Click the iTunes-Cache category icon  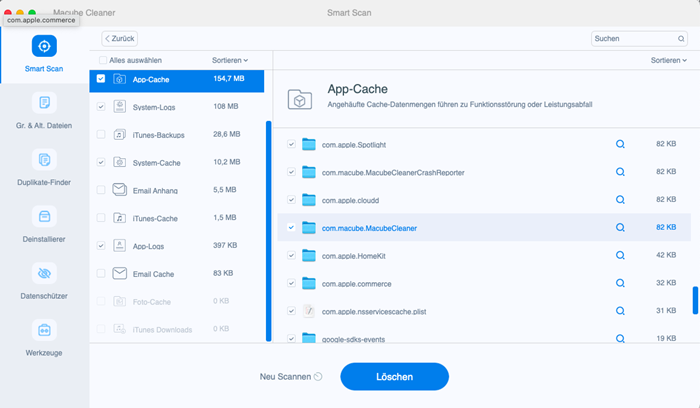tap(119, 218)
